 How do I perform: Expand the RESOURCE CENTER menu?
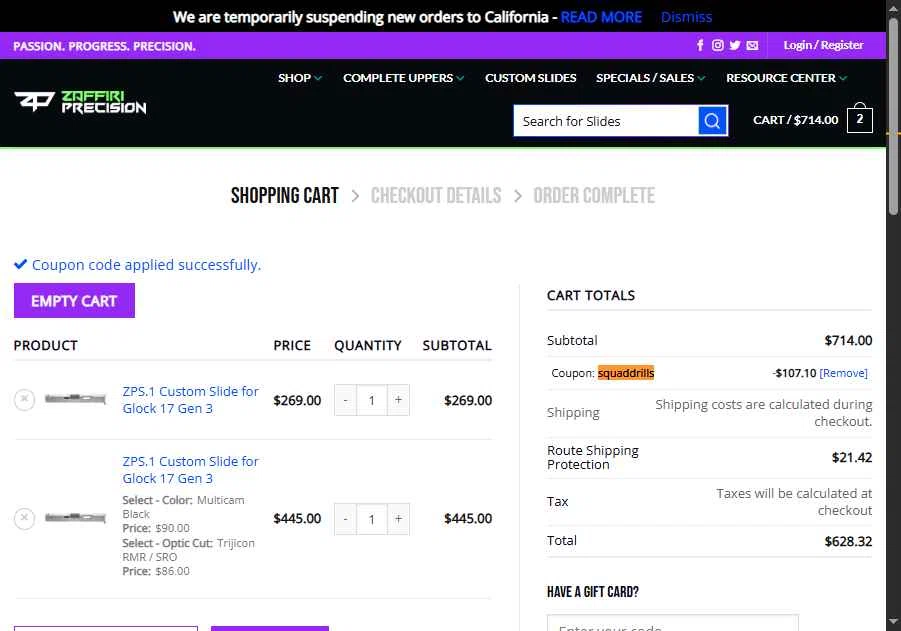[786, 78]
